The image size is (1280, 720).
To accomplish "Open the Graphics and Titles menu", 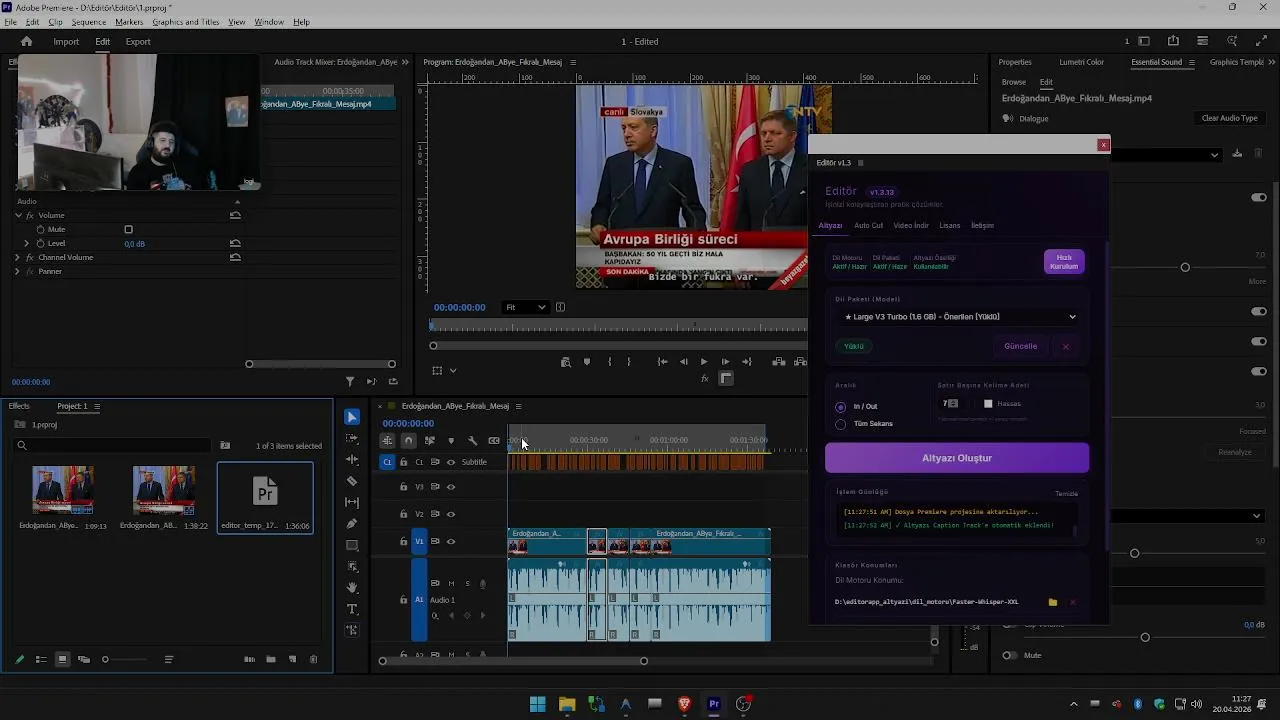I will [186, 22].
